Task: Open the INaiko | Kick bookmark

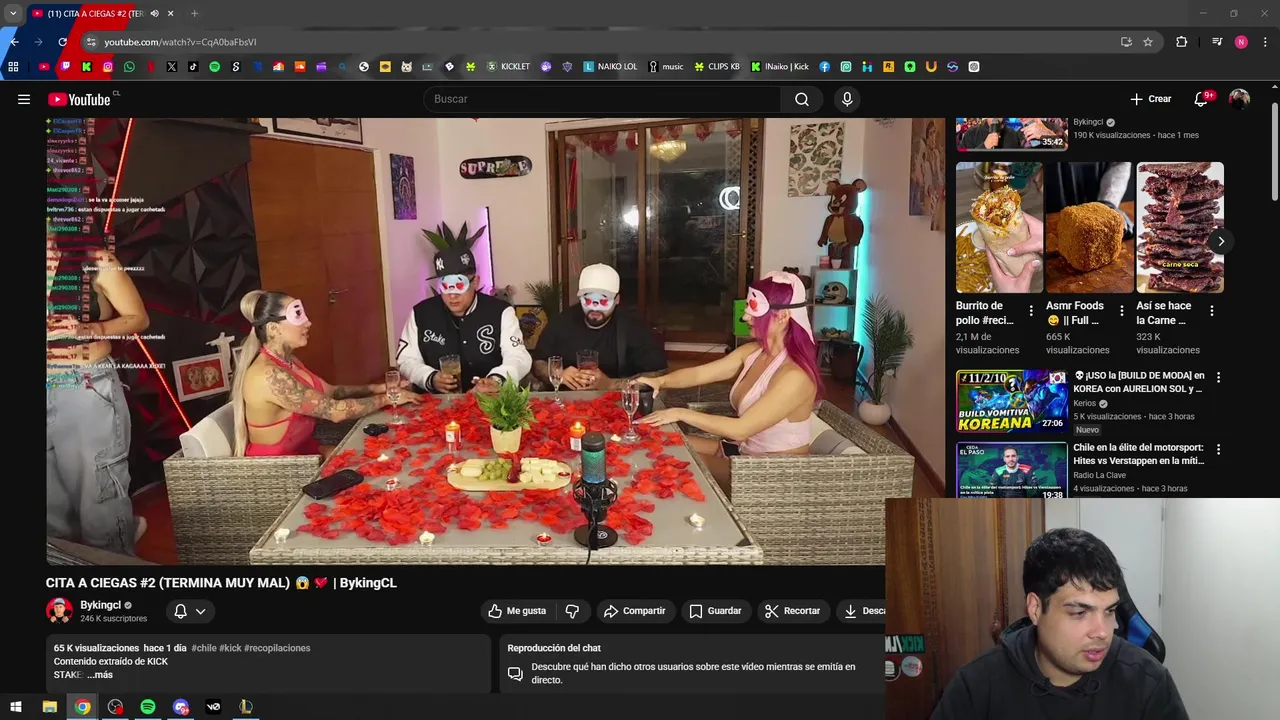Action: click(780, 67)
